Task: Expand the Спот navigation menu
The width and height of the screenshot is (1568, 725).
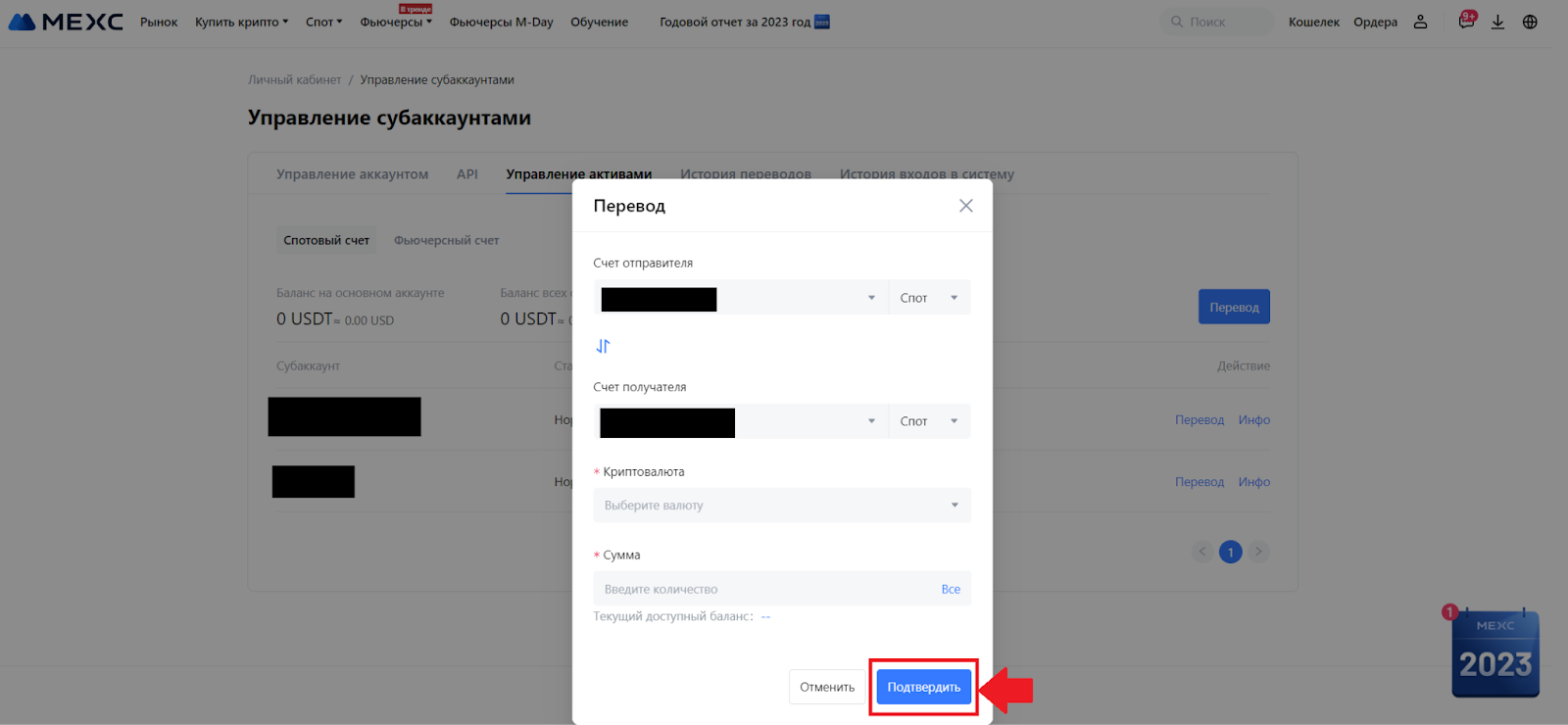Action: tap(324, 22)
